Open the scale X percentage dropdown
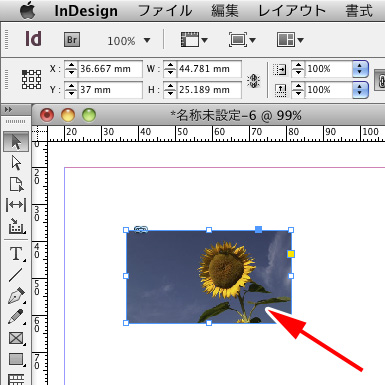 (360, 69)
